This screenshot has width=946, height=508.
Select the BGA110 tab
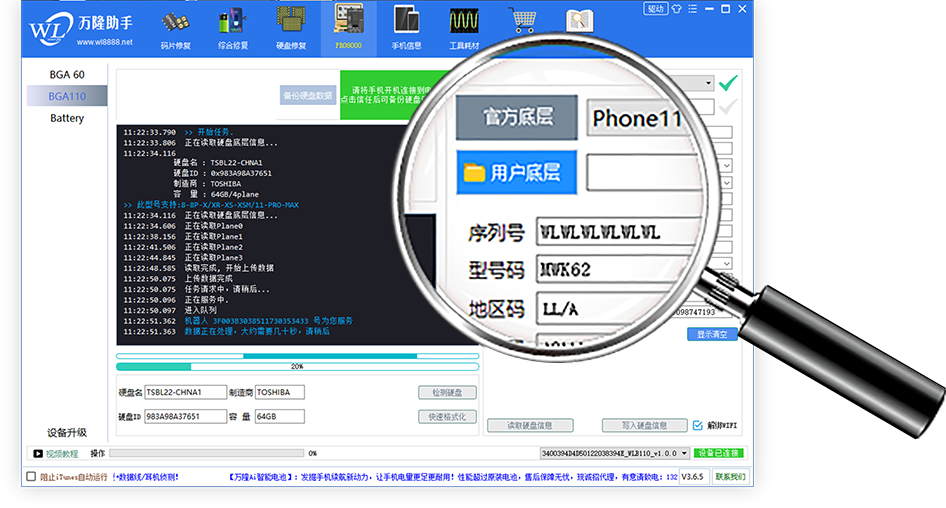coord(67,96)
